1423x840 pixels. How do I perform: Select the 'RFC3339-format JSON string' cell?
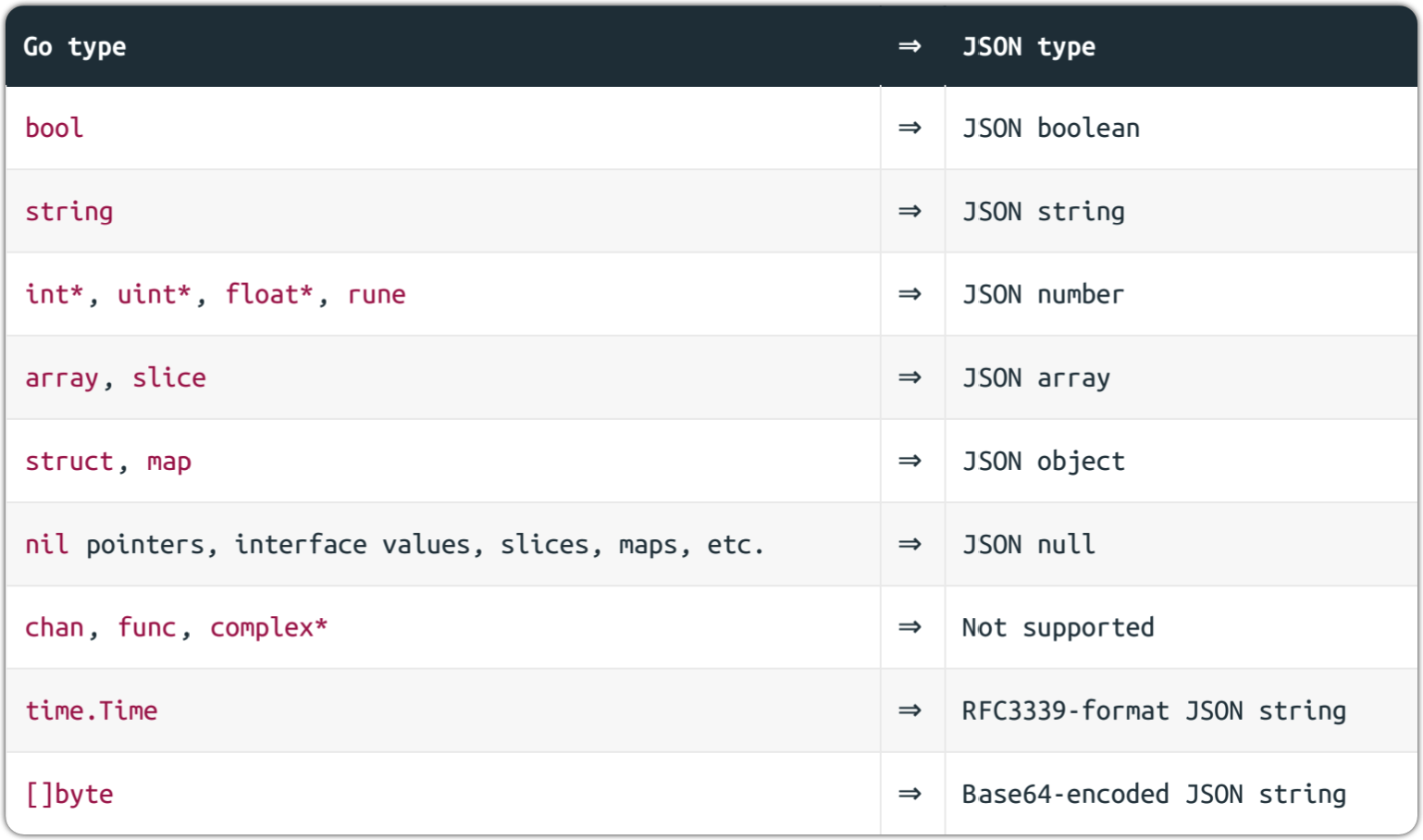[x=1181, y=710]
